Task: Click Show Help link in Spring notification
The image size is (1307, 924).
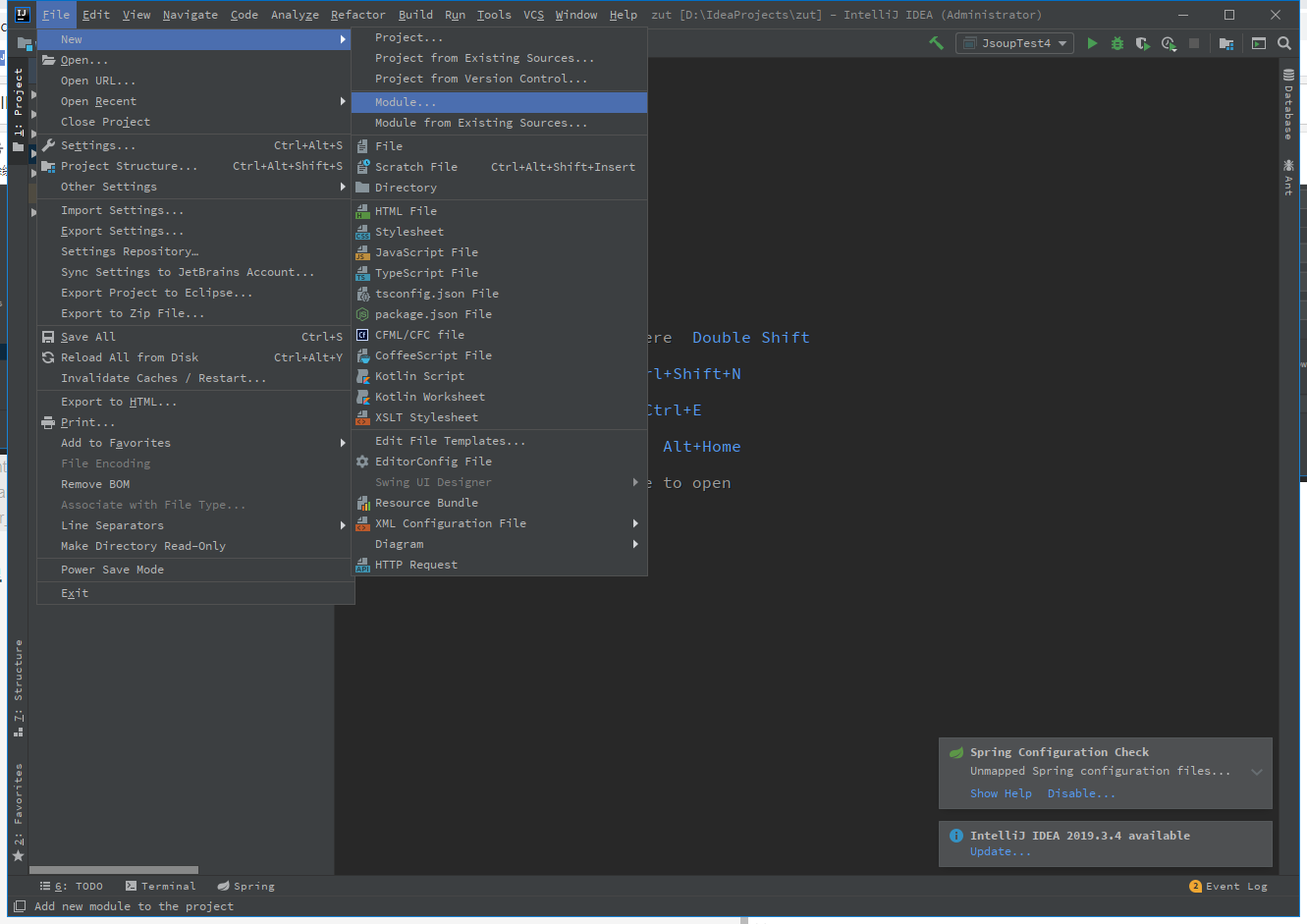Action: [x=1001, y=793]
